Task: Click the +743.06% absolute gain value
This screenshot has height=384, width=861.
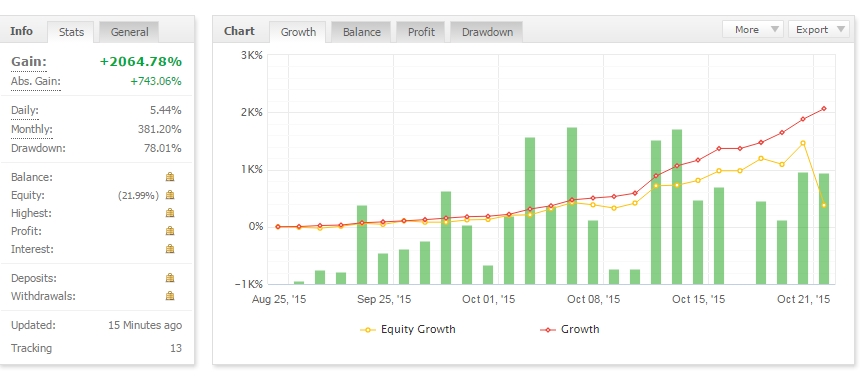Action: (x=156, y=82)
